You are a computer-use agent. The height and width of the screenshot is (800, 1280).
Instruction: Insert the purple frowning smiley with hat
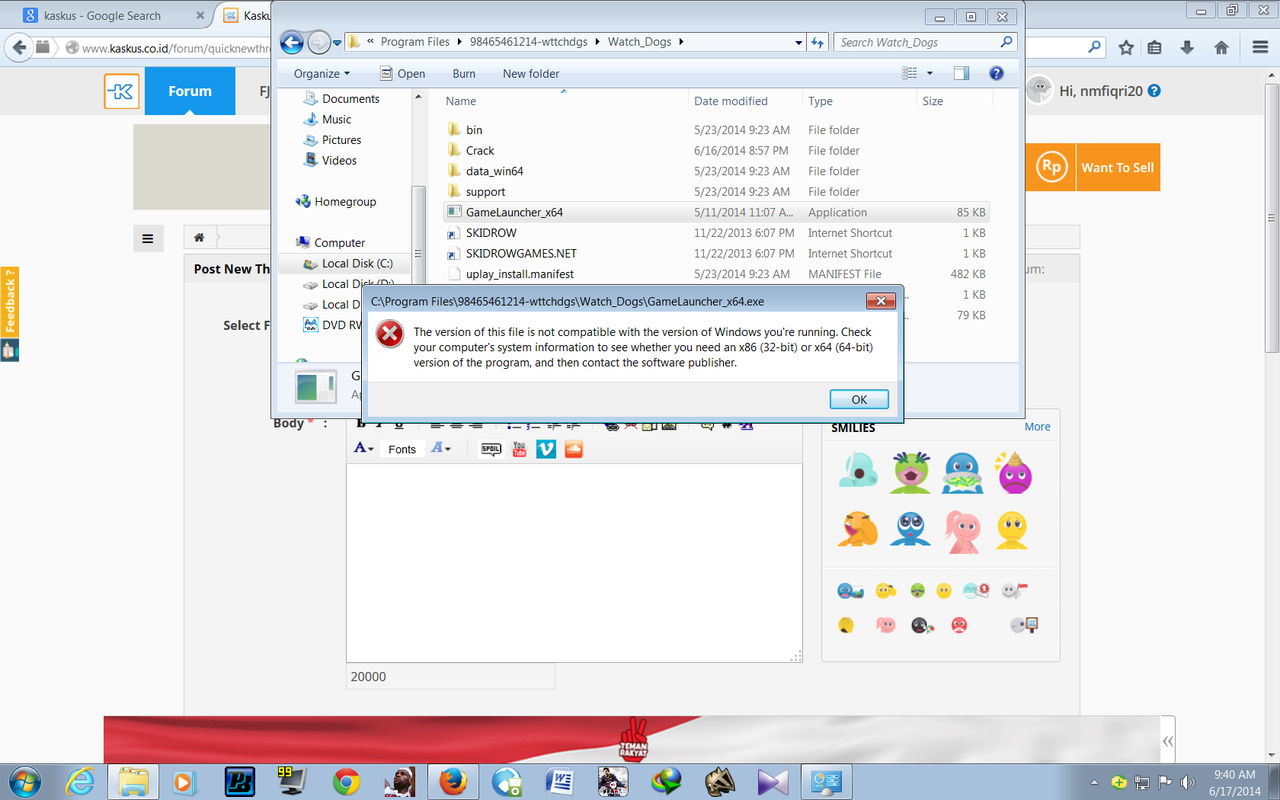tap(1013, 471)
